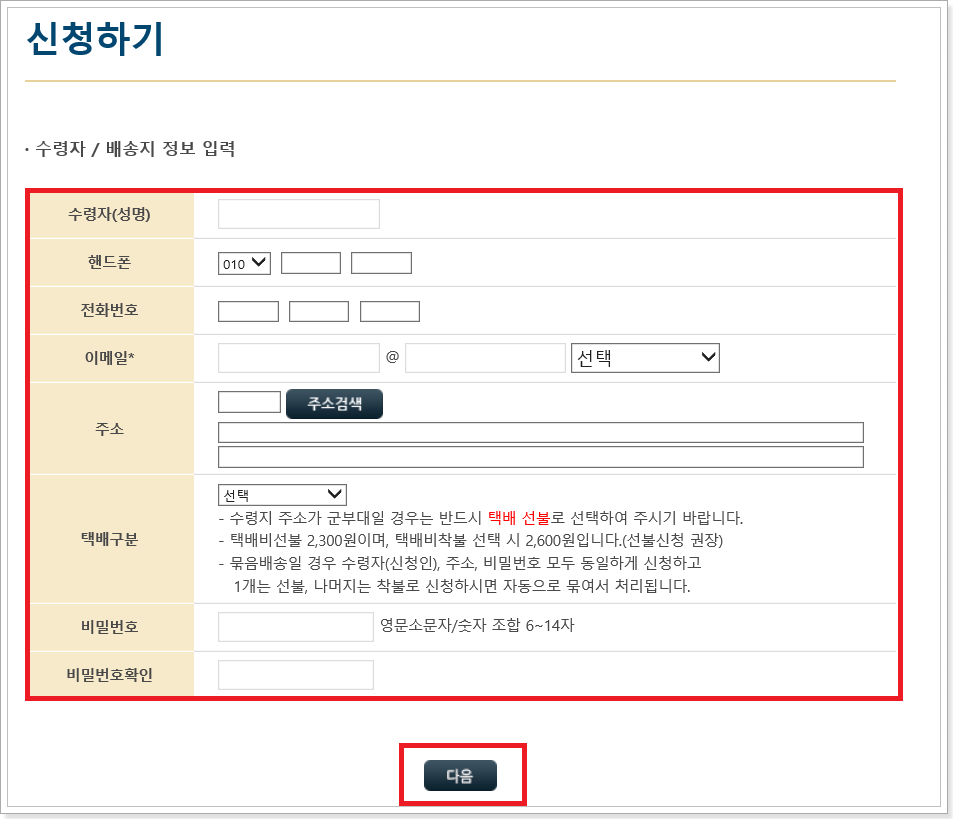
Task: Click the second address line field
Action: (540, 457)
